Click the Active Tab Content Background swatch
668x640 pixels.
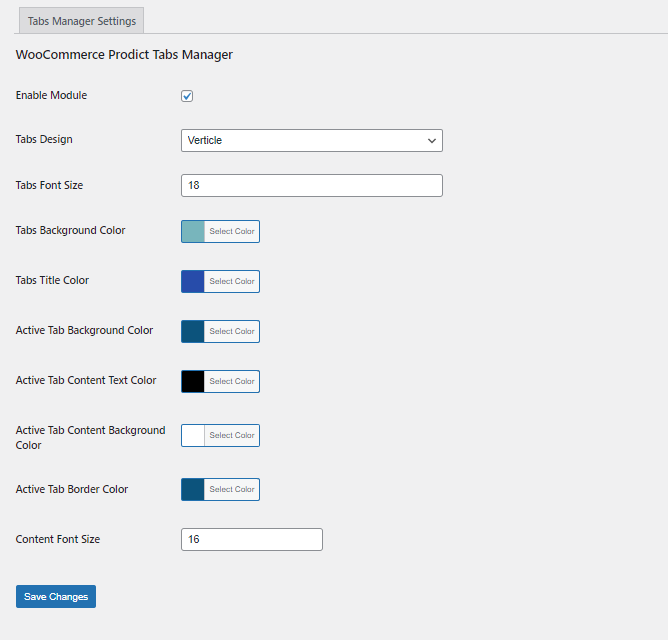tap(193, 435)
